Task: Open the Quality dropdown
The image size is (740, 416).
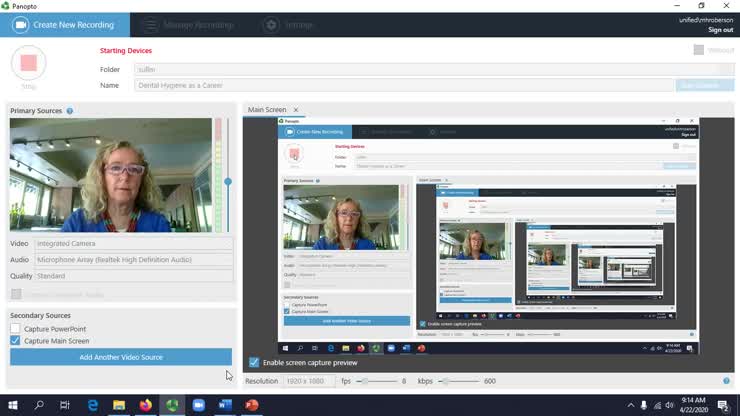Action: [133, 276]
